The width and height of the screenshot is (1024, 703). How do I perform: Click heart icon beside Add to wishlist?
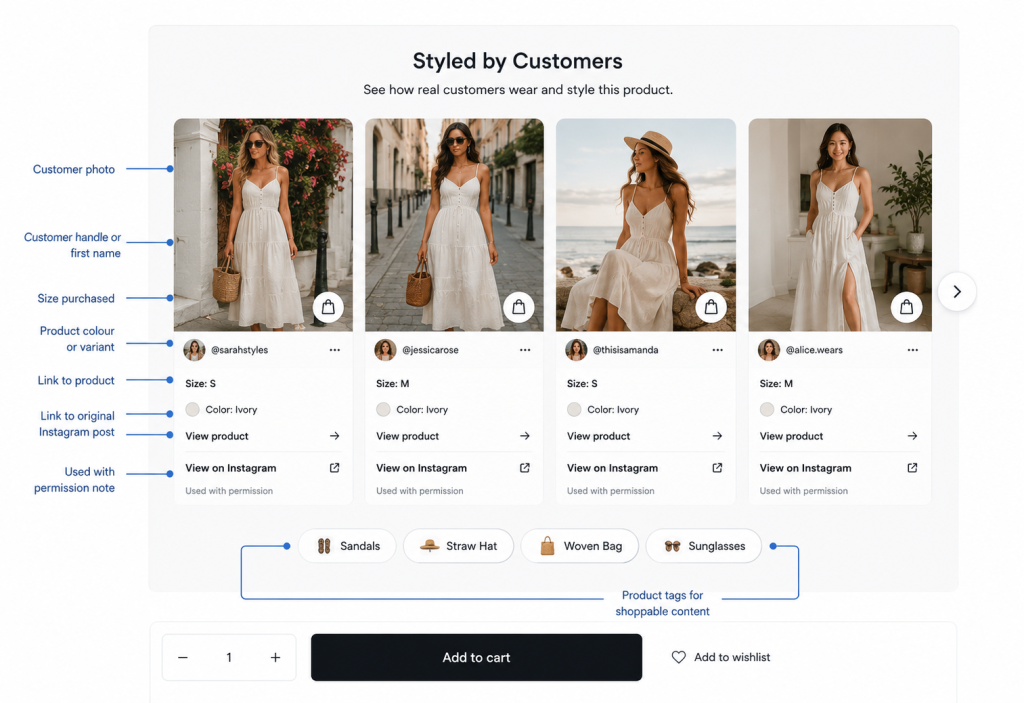(x=679, y=657)
